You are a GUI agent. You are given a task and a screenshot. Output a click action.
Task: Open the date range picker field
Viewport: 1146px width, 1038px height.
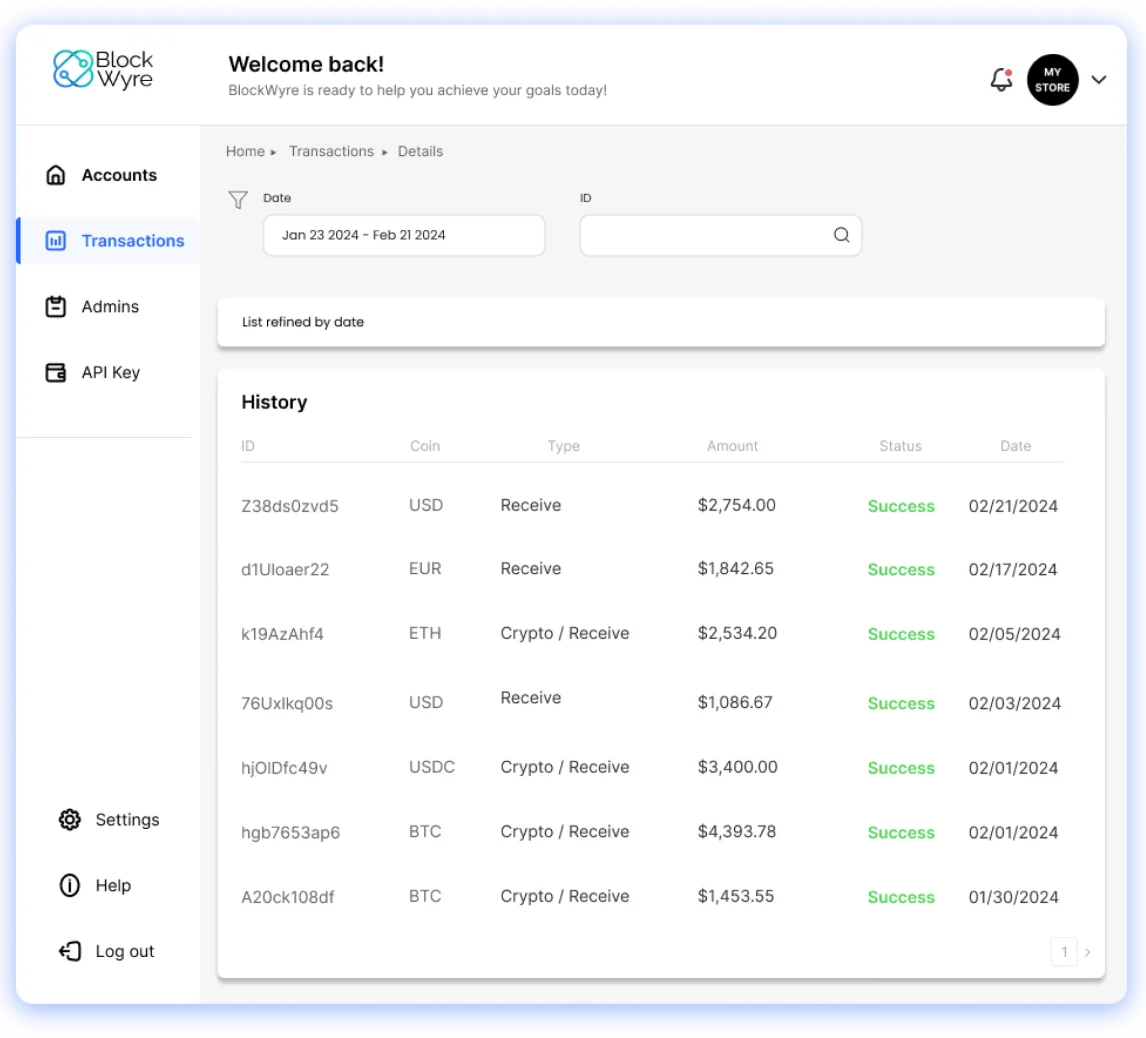403,235
